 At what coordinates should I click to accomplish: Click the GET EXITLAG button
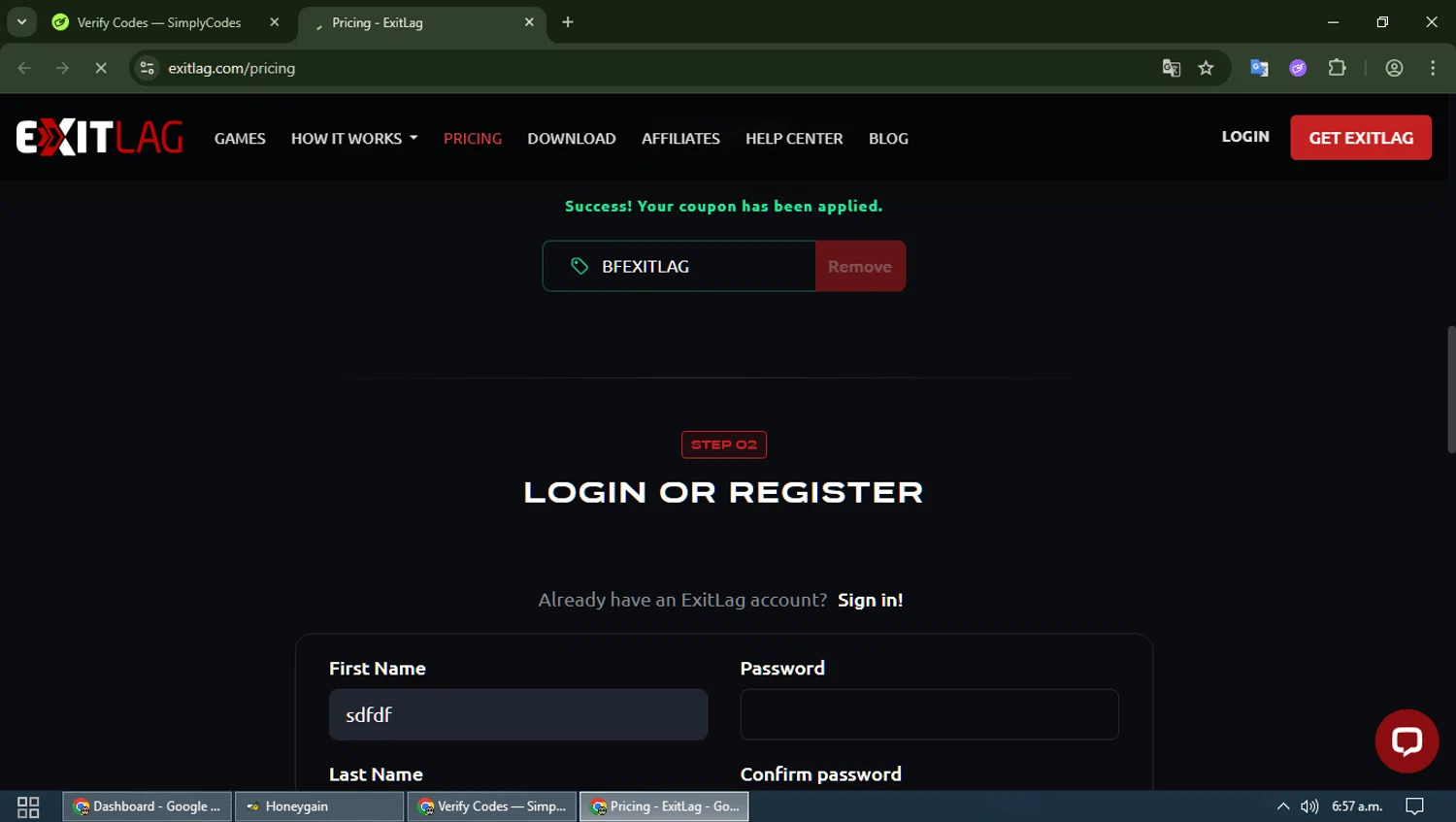(1361, 138)
